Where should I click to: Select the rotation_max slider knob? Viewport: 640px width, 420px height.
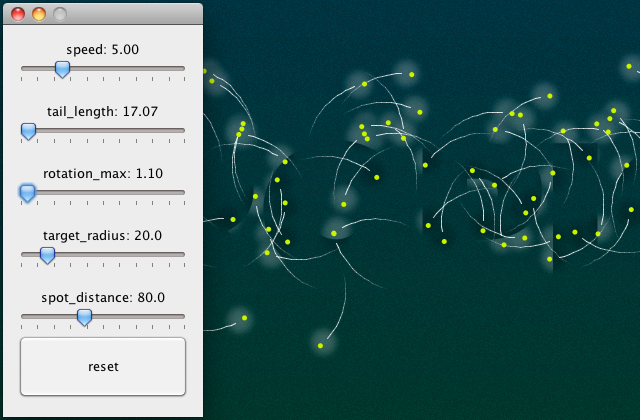27,192
